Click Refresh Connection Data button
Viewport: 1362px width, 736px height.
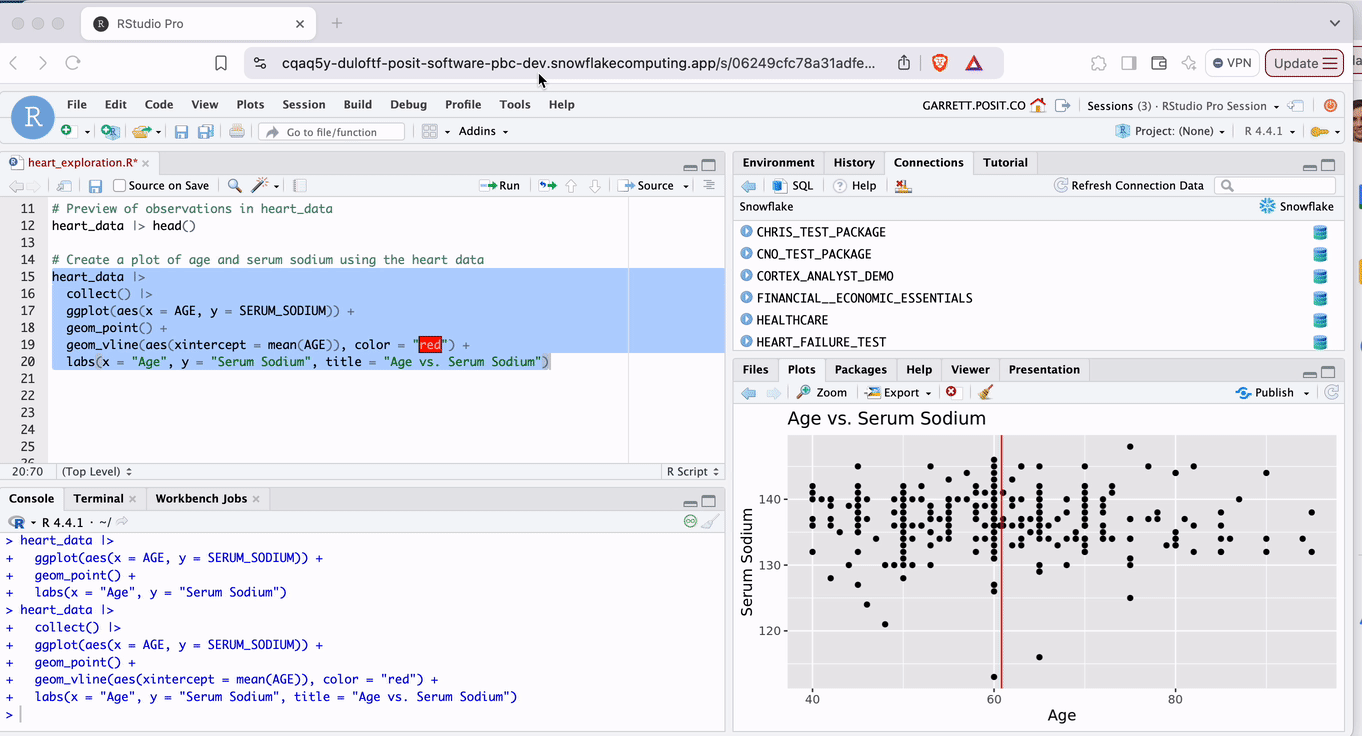point(1129,186)
